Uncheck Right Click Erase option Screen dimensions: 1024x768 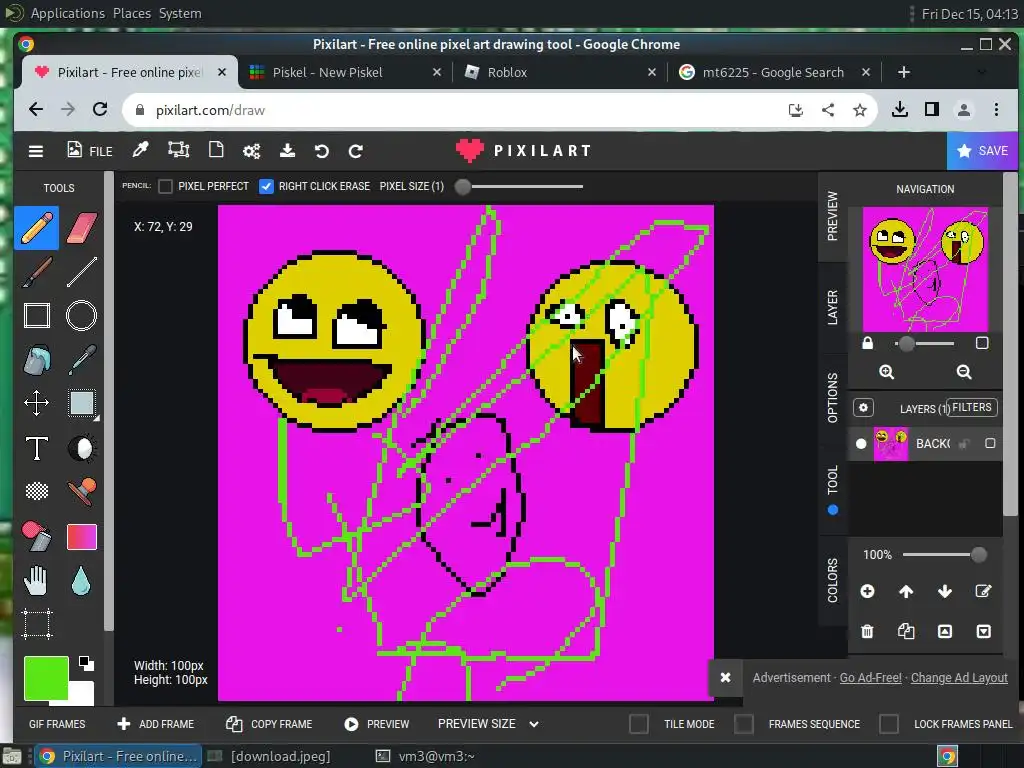pos(266,187)
